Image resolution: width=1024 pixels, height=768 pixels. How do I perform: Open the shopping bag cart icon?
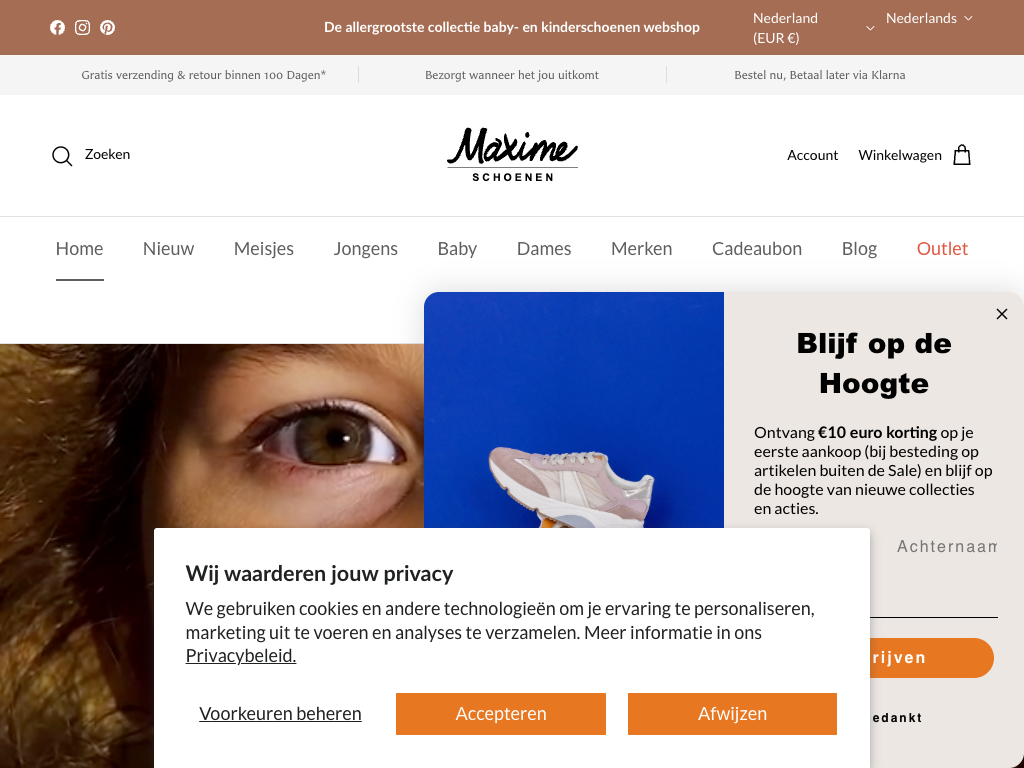962,155
